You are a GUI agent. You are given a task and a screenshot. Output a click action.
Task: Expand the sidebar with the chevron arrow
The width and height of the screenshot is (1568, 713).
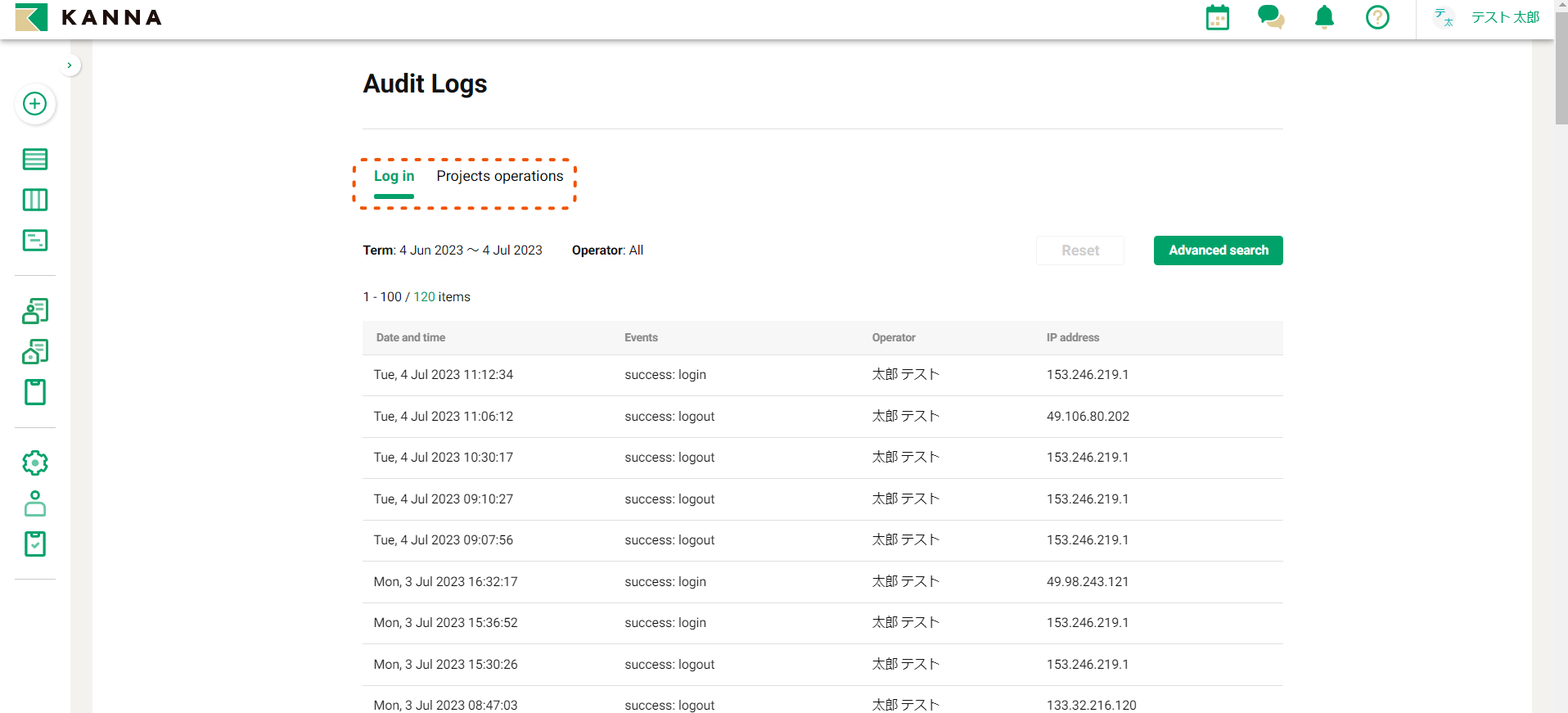click(70, 65)
